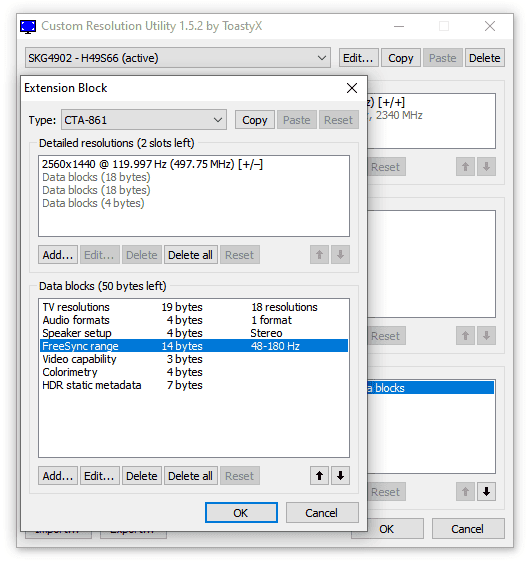This screenshot has width=527, height=566.
Task: Confirm Extension Block with OK
Action: (241, 513)
